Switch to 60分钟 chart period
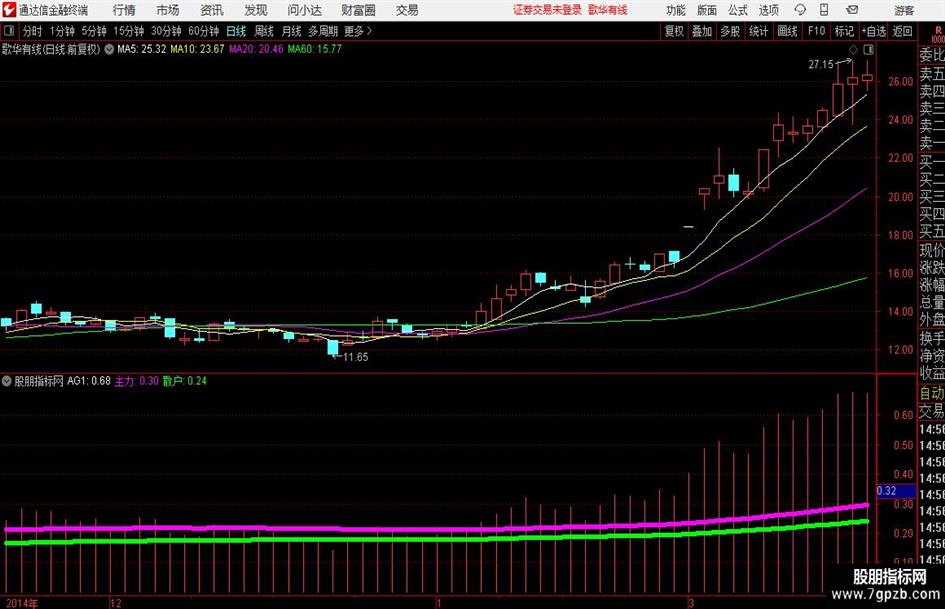Image resolution: width=945 pixels, height=609 pixels. 203,31
